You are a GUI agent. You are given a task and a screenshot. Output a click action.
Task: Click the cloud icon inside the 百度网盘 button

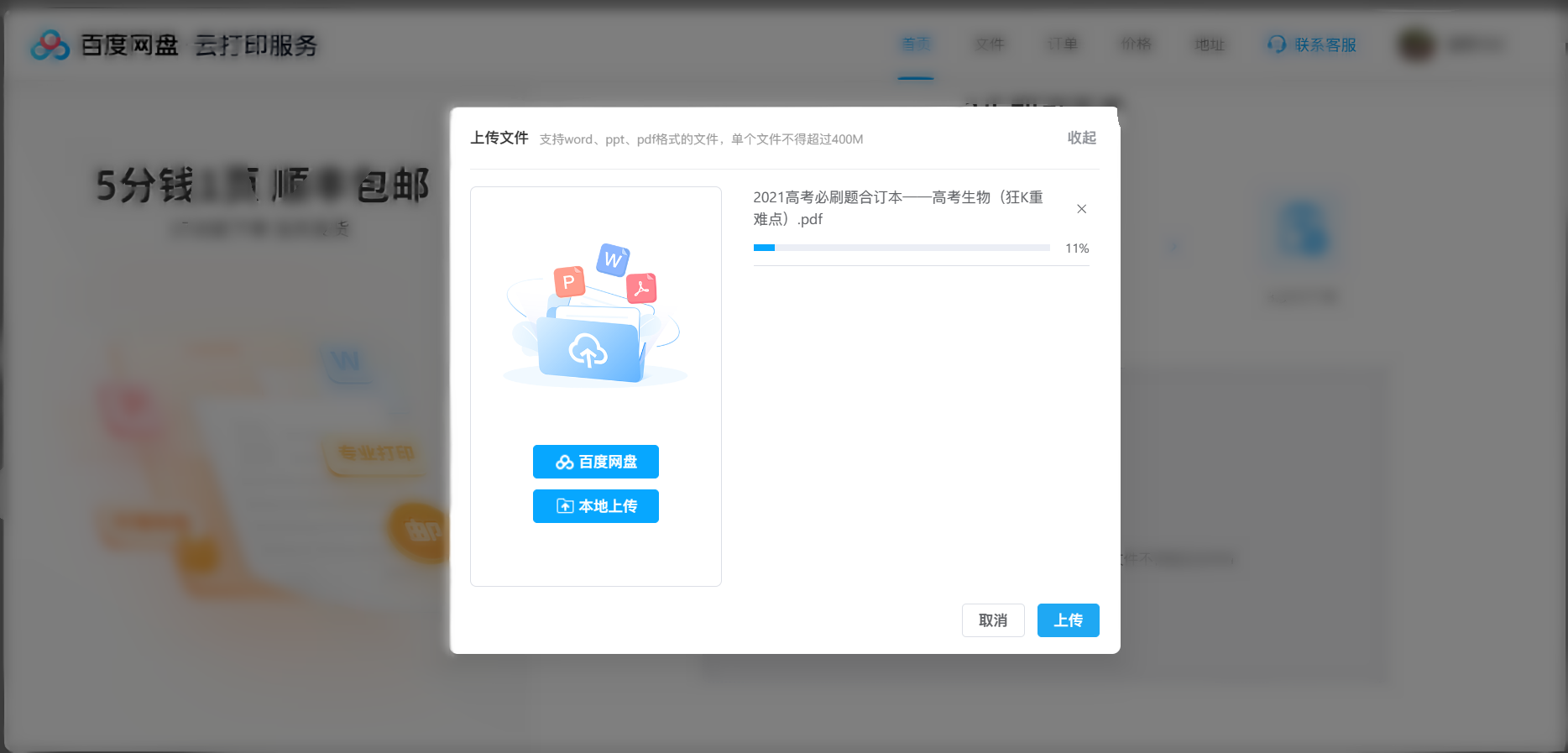pyautogui.click(x=565, y=463)
